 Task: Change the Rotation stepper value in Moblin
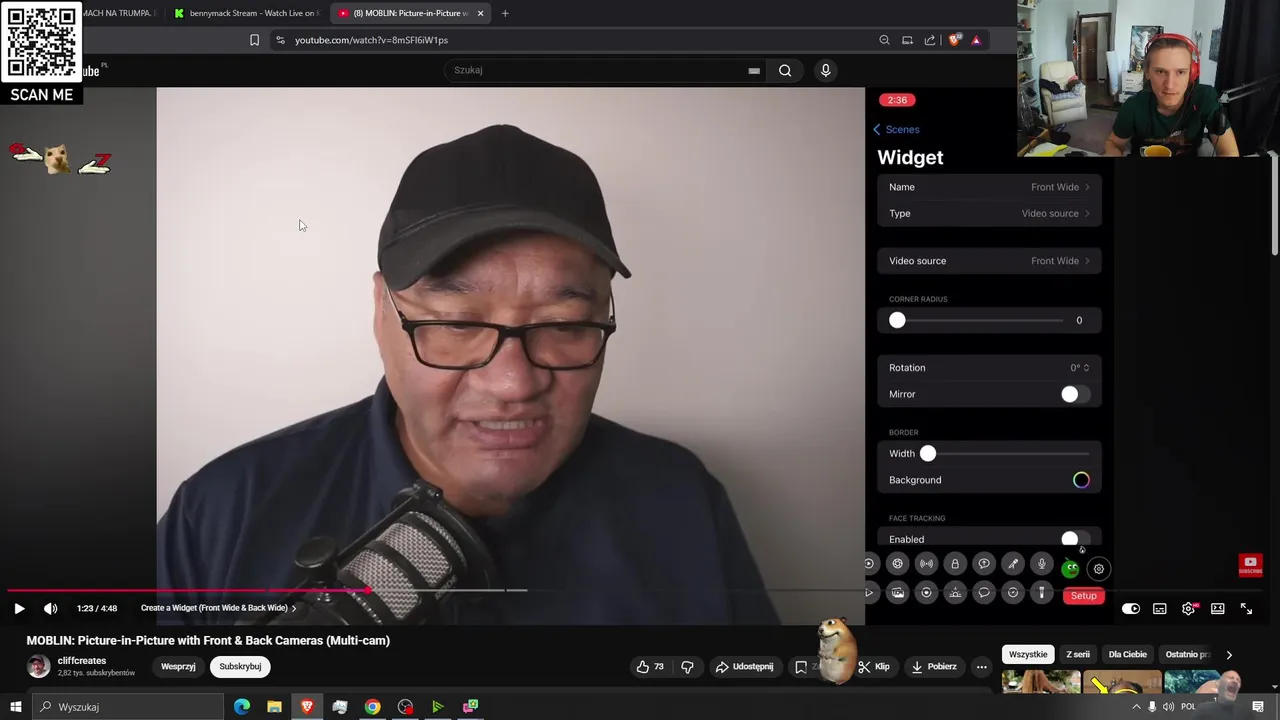1081,368
